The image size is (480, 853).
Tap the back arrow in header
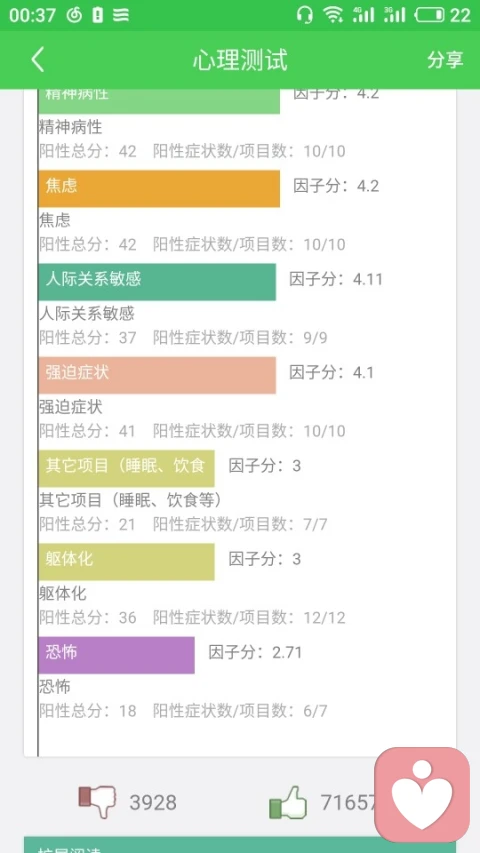click(37, 59)
